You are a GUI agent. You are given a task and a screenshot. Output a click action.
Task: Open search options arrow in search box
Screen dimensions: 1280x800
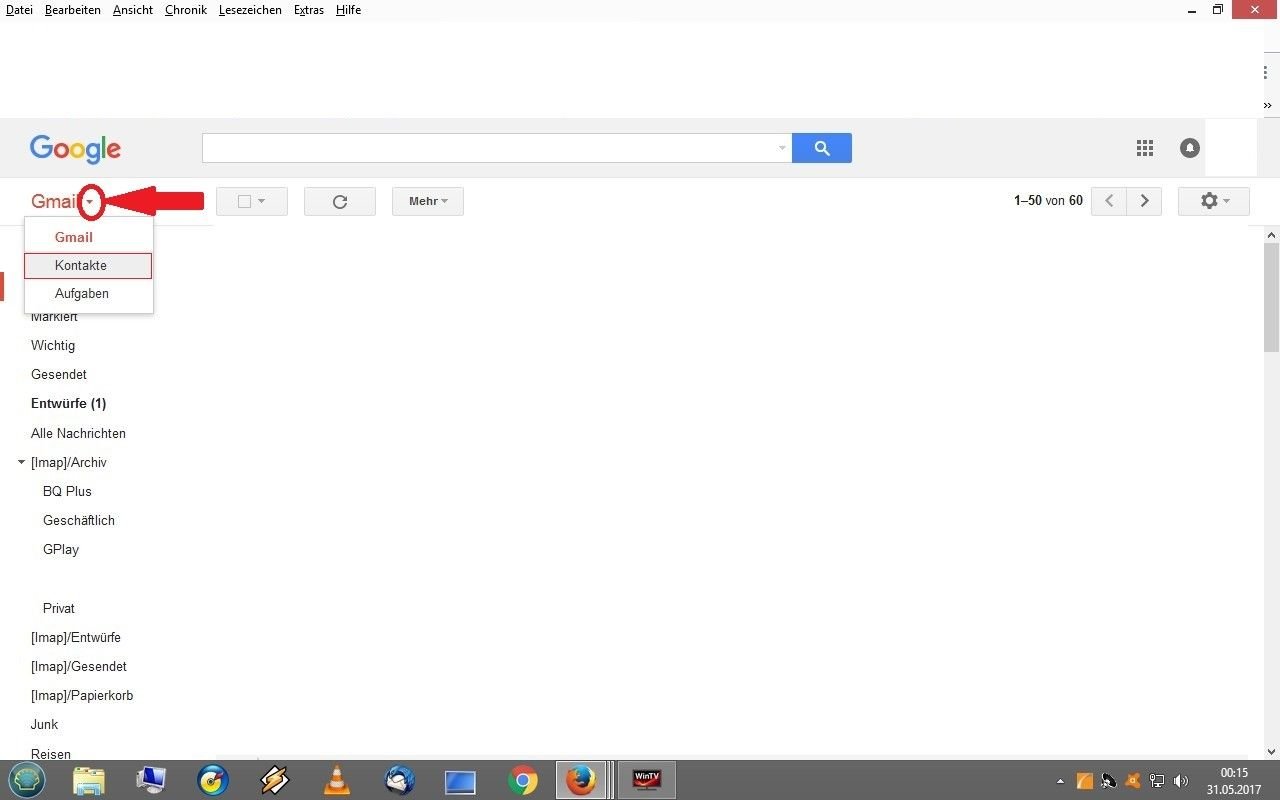point(782,148)
